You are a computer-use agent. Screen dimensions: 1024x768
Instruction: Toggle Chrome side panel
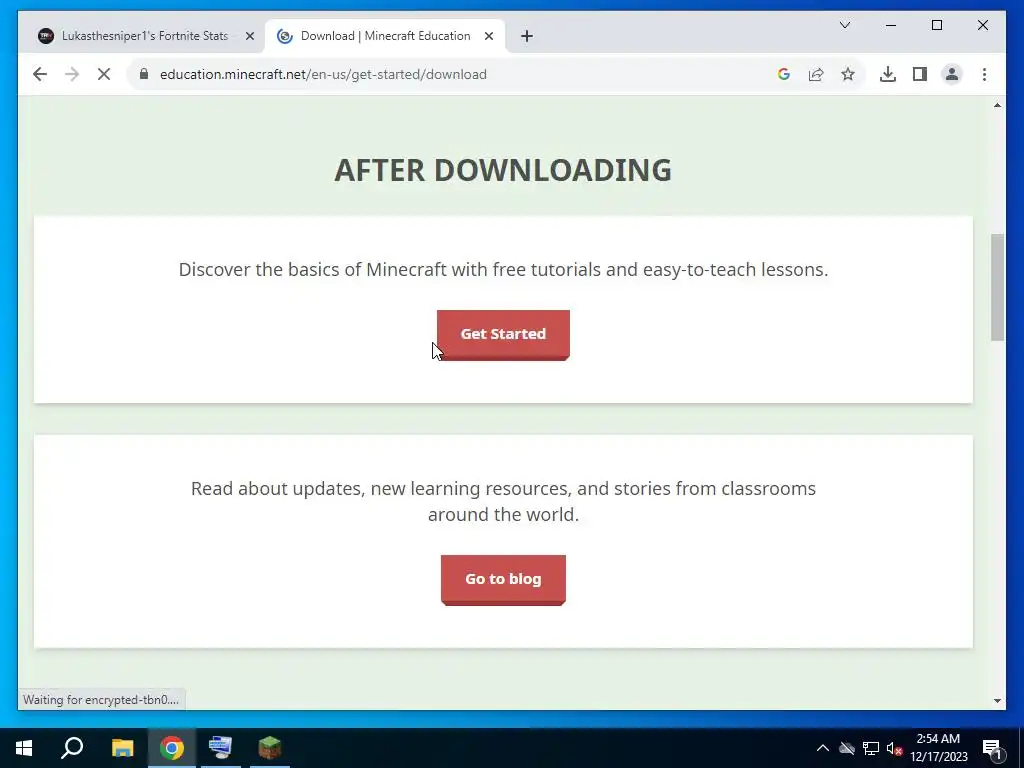coord(920,74)
